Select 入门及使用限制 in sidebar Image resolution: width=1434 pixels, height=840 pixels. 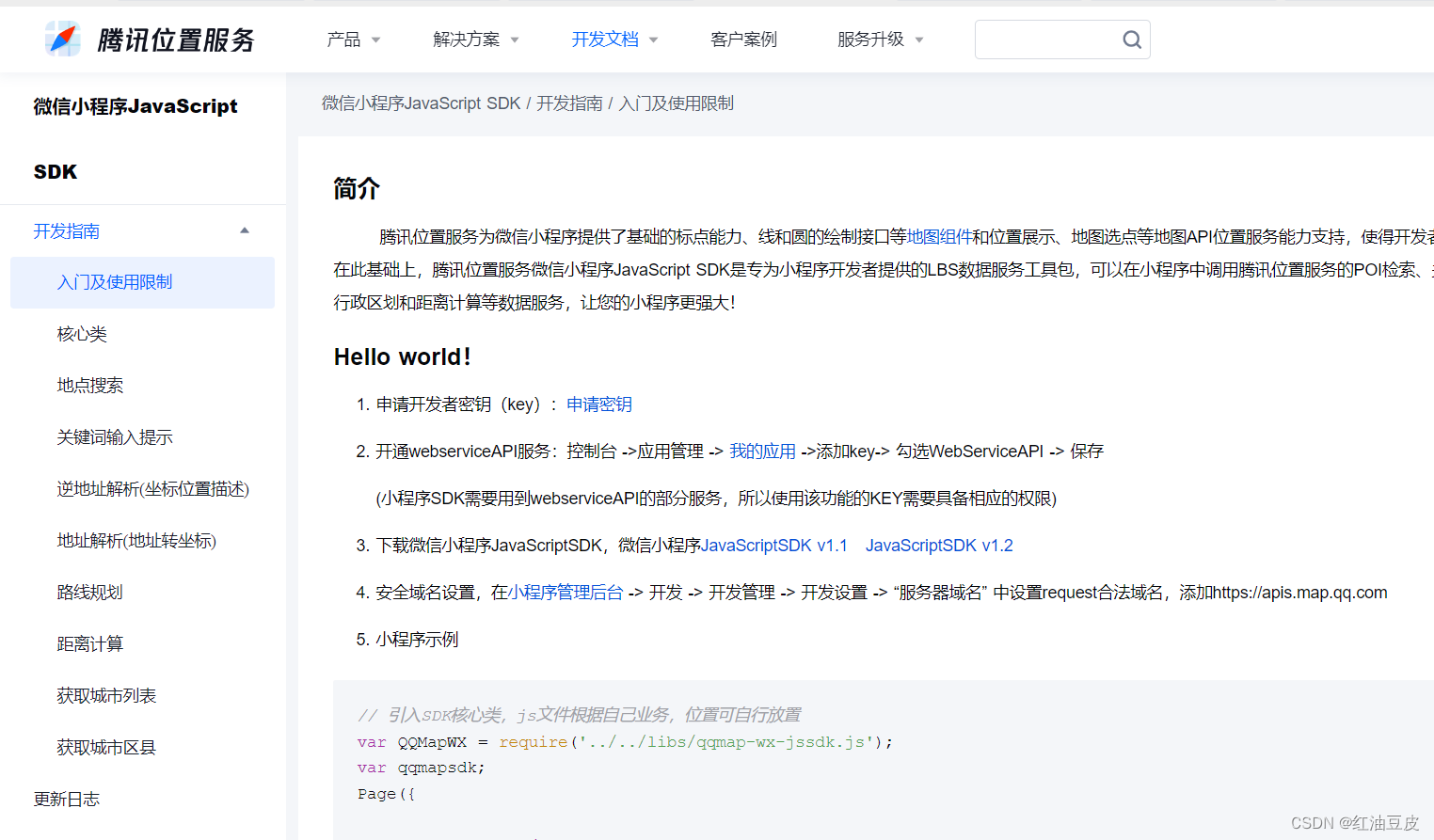[x=142, y=282]
